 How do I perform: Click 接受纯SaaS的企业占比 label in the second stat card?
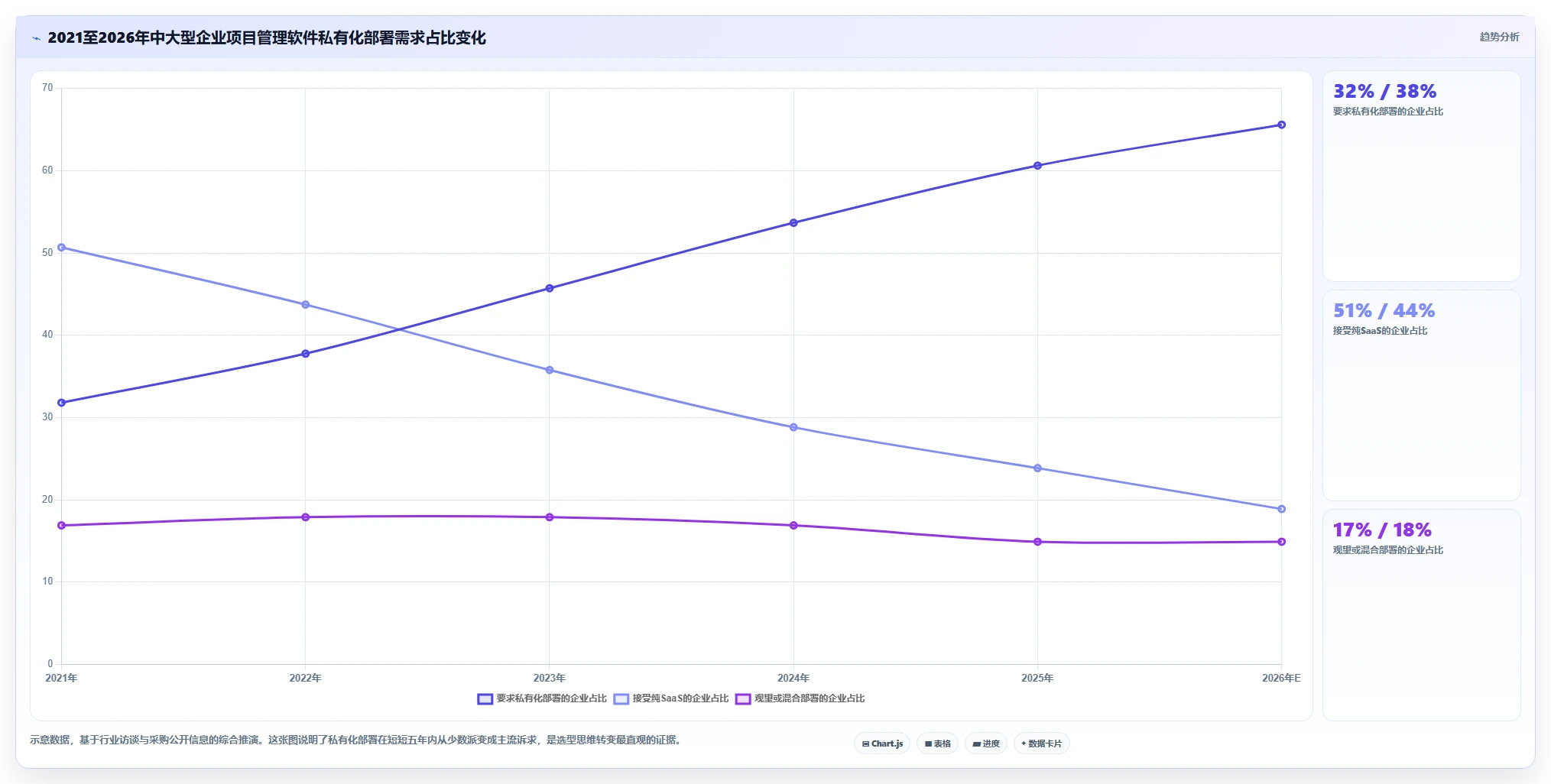pyautogui.click(x=1380, y=331)
